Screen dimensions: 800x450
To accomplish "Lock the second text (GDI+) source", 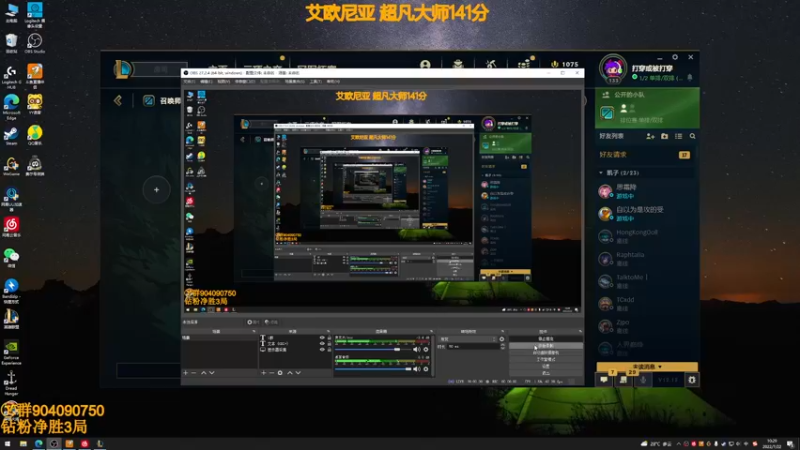I will pos(329,344).
